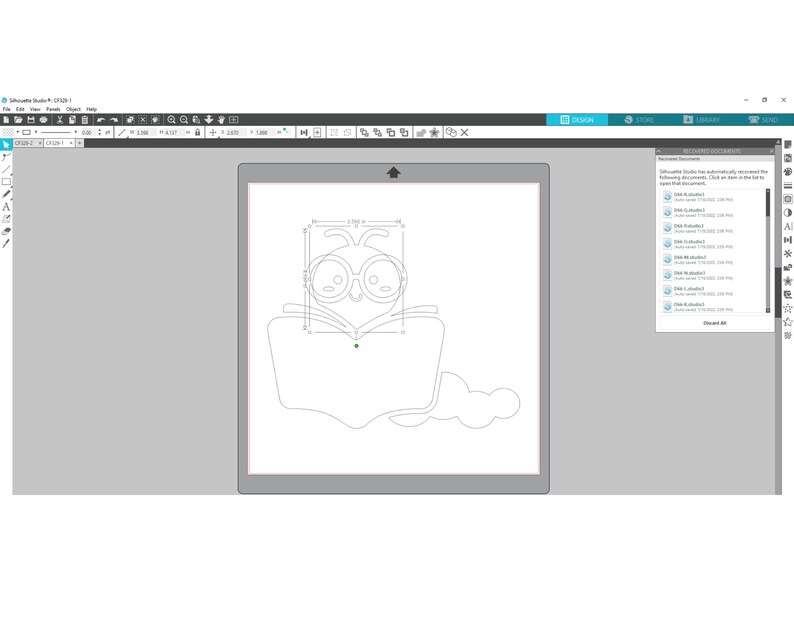Open the Object menu

point(73,109)
